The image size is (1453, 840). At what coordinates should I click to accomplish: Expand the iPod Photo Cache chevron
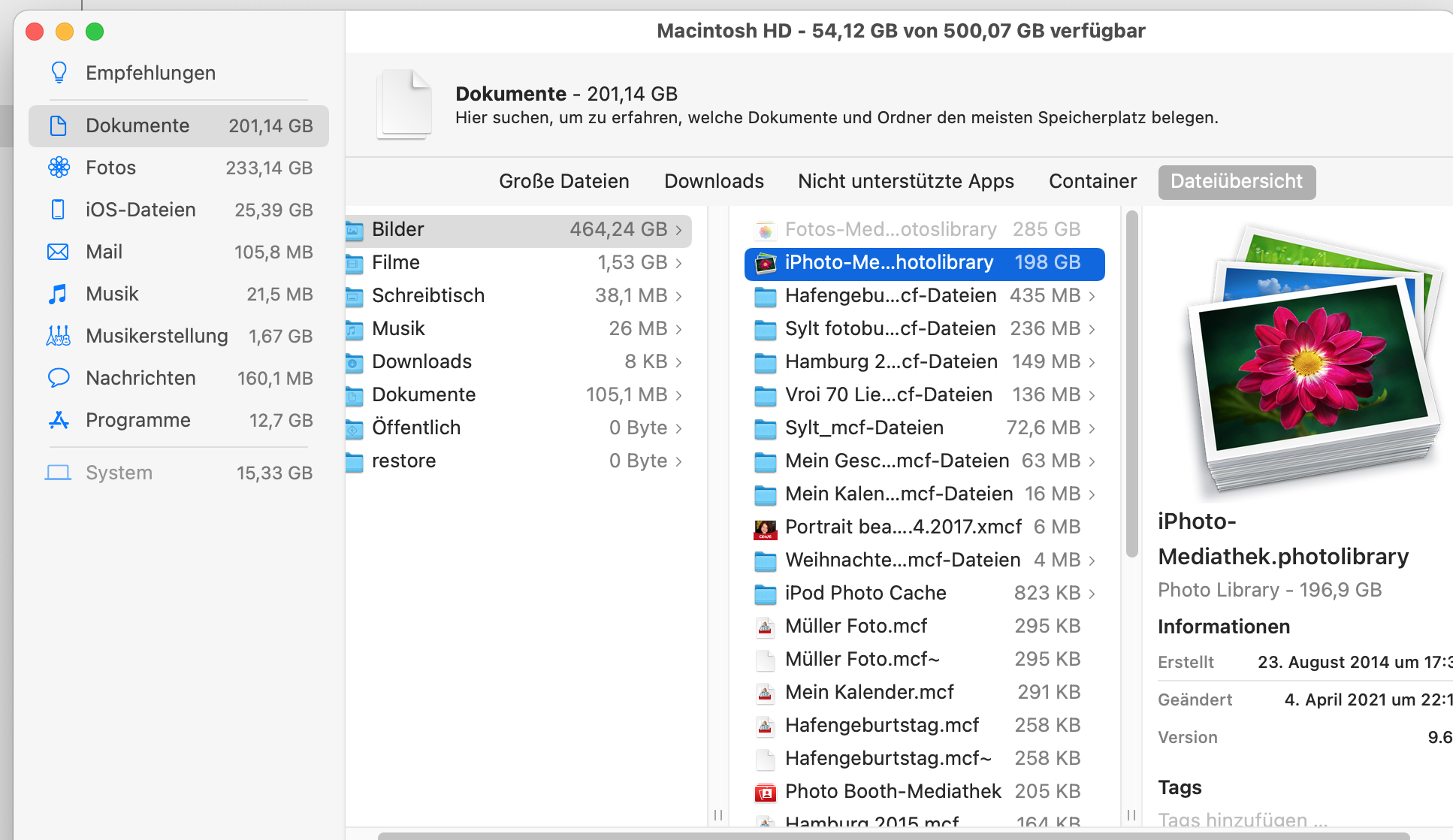coord(1092,594)
